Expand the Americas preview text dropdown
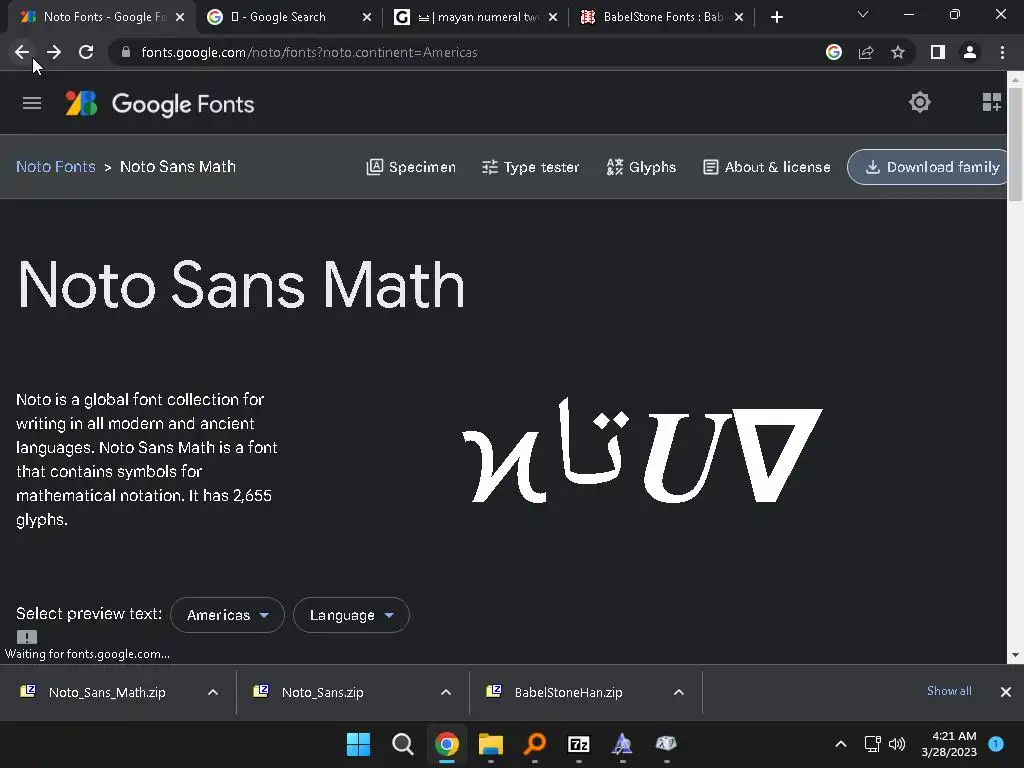 [x=227, y=615]
